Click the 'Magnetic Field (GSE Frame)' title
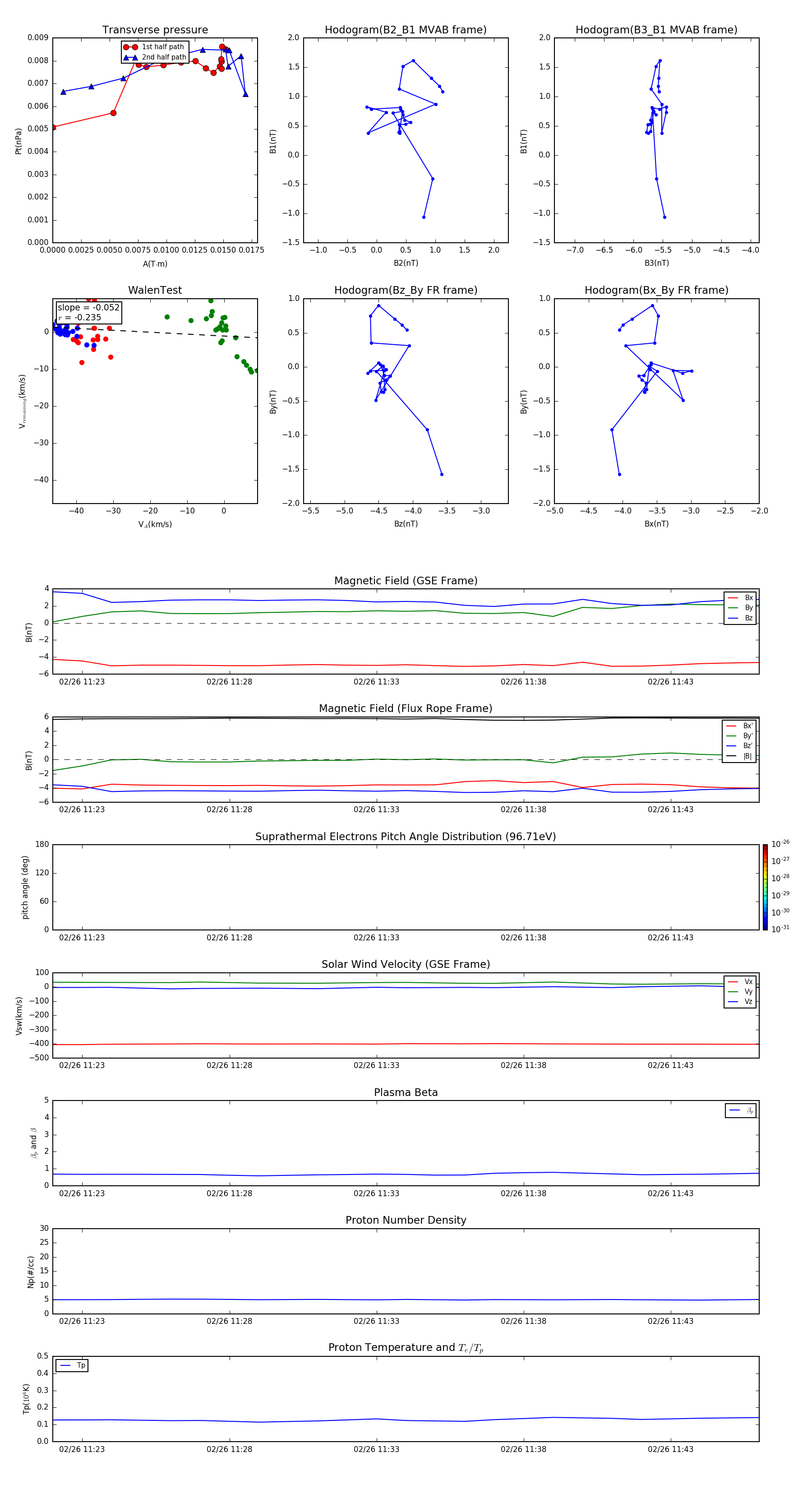The image size is (812, 1489). point(406,581)
